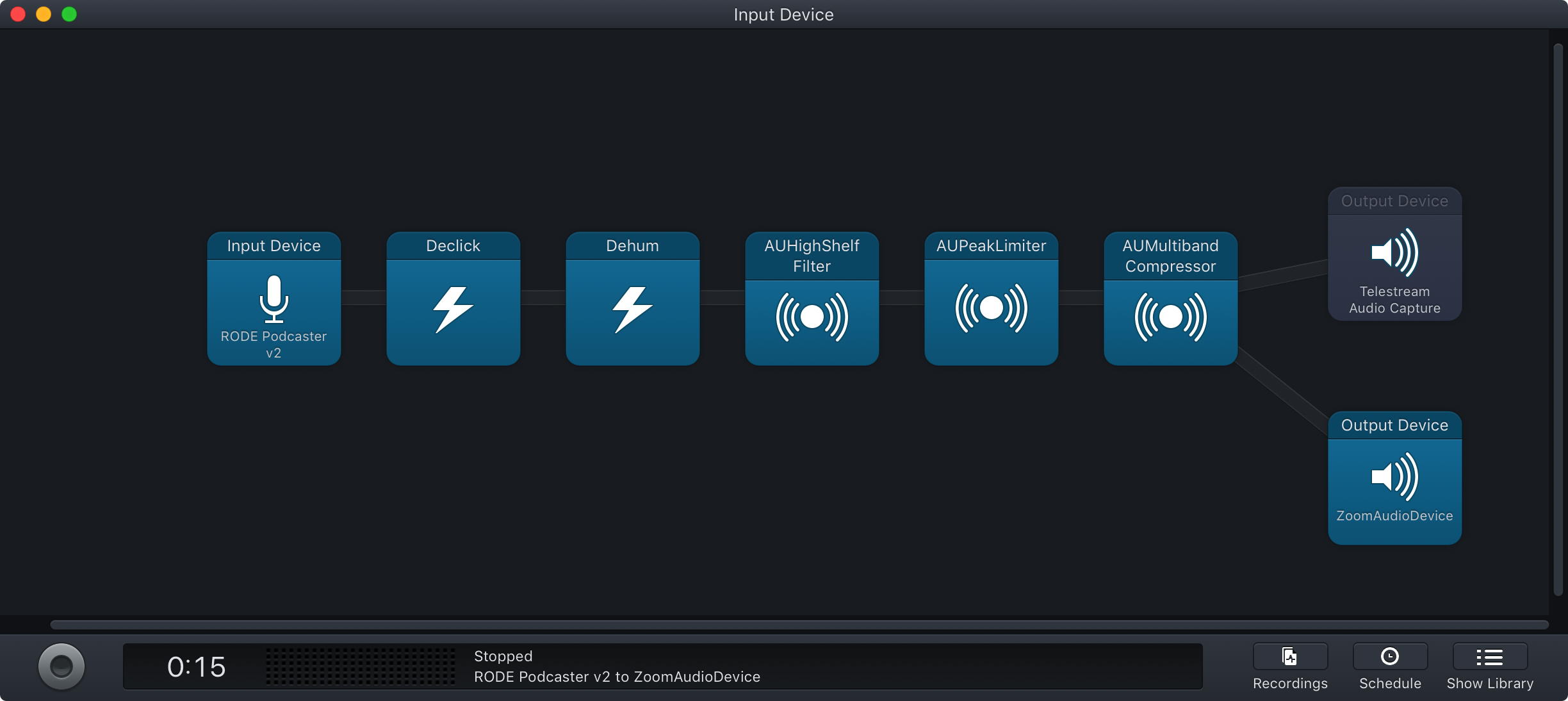Click the AUPeakLimiter block title
This screenshot has width=1568, height=701.
click(x=991, y=246)
